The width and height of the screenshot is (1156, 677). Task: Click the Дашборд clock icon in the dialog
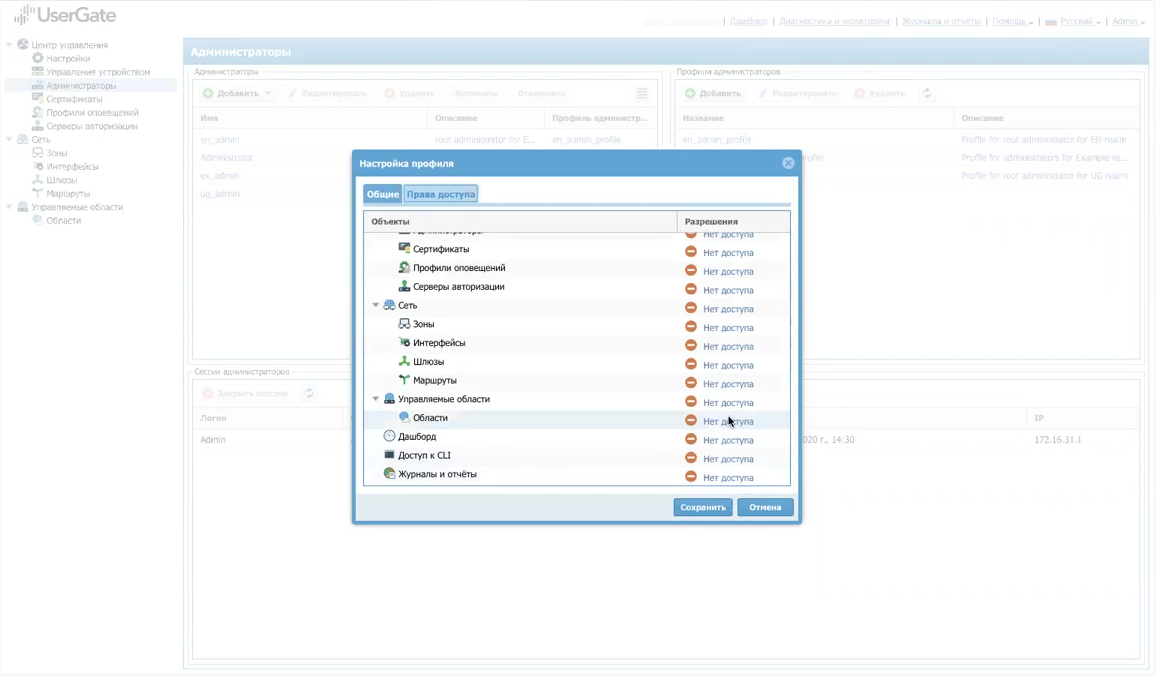(x=389, y=436)
